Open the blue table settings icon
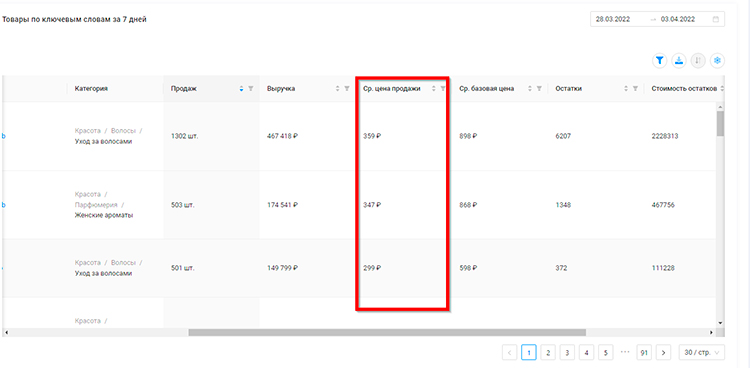Screen dimensions: 750x368 717,61
